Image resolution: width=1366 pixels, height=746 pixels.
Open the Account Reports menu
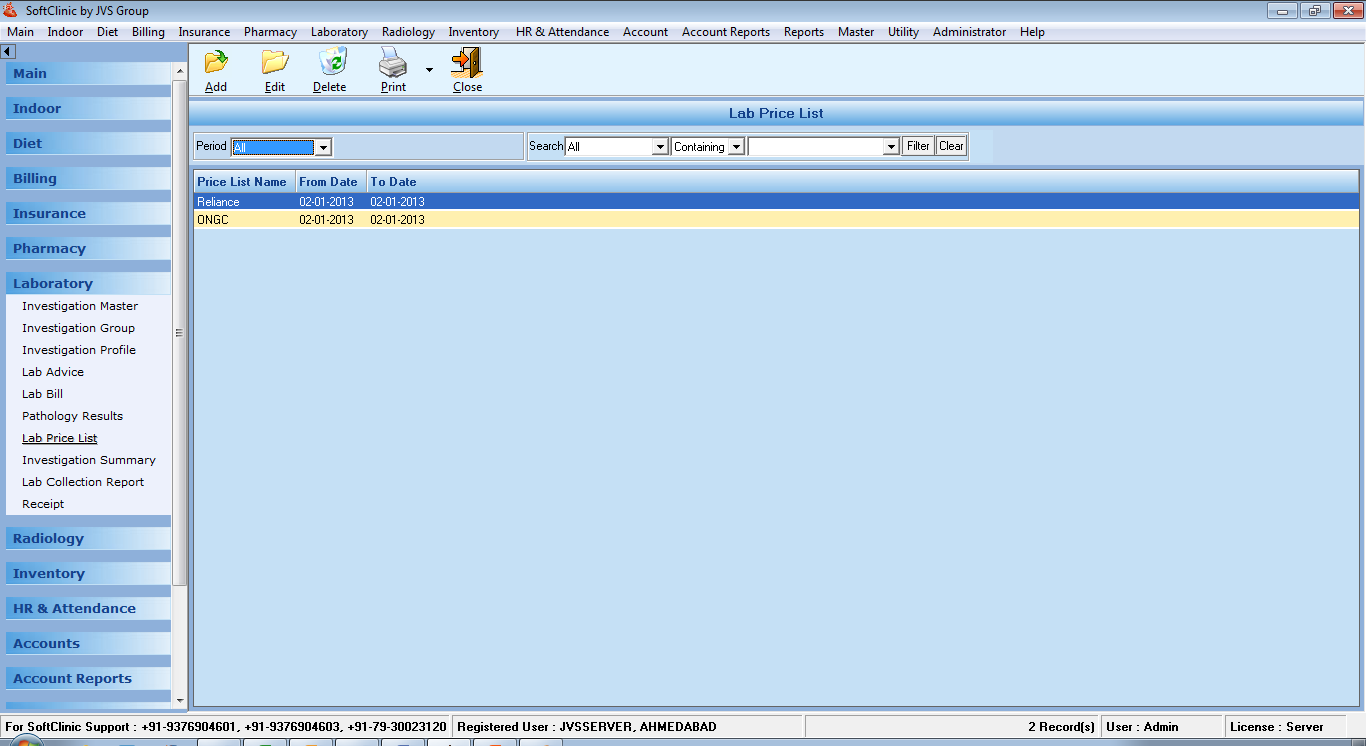pos(725,32)
